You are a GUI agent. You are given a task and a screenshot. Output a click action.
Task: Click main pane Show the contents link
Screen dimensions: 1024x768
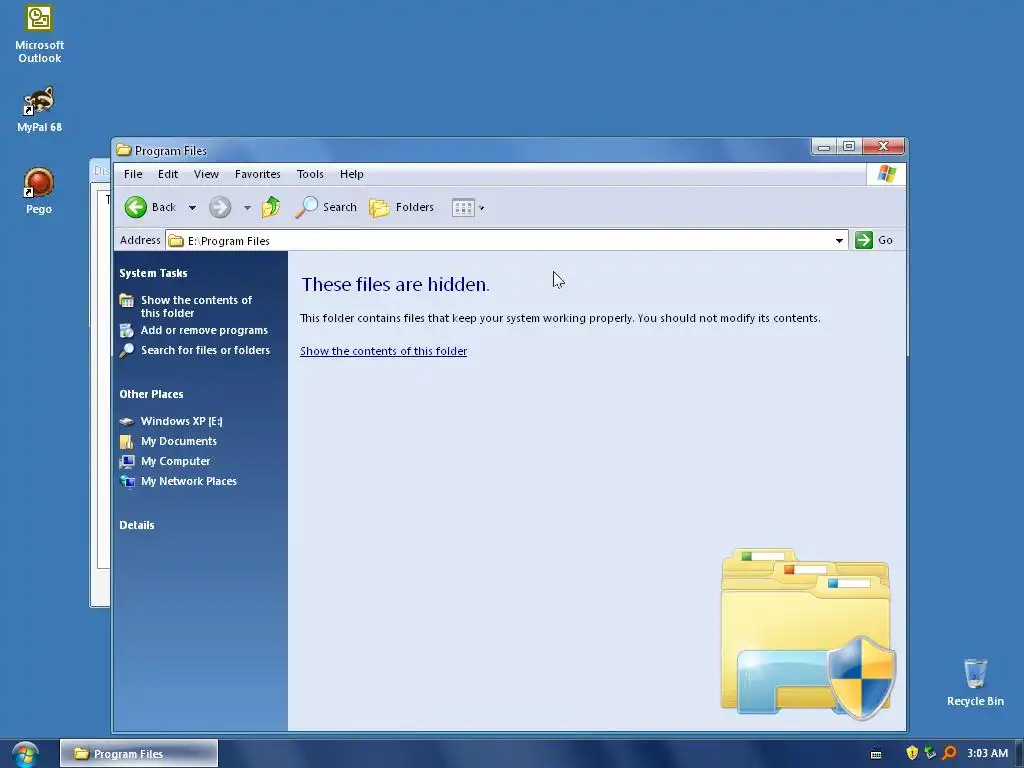(383, 351)
